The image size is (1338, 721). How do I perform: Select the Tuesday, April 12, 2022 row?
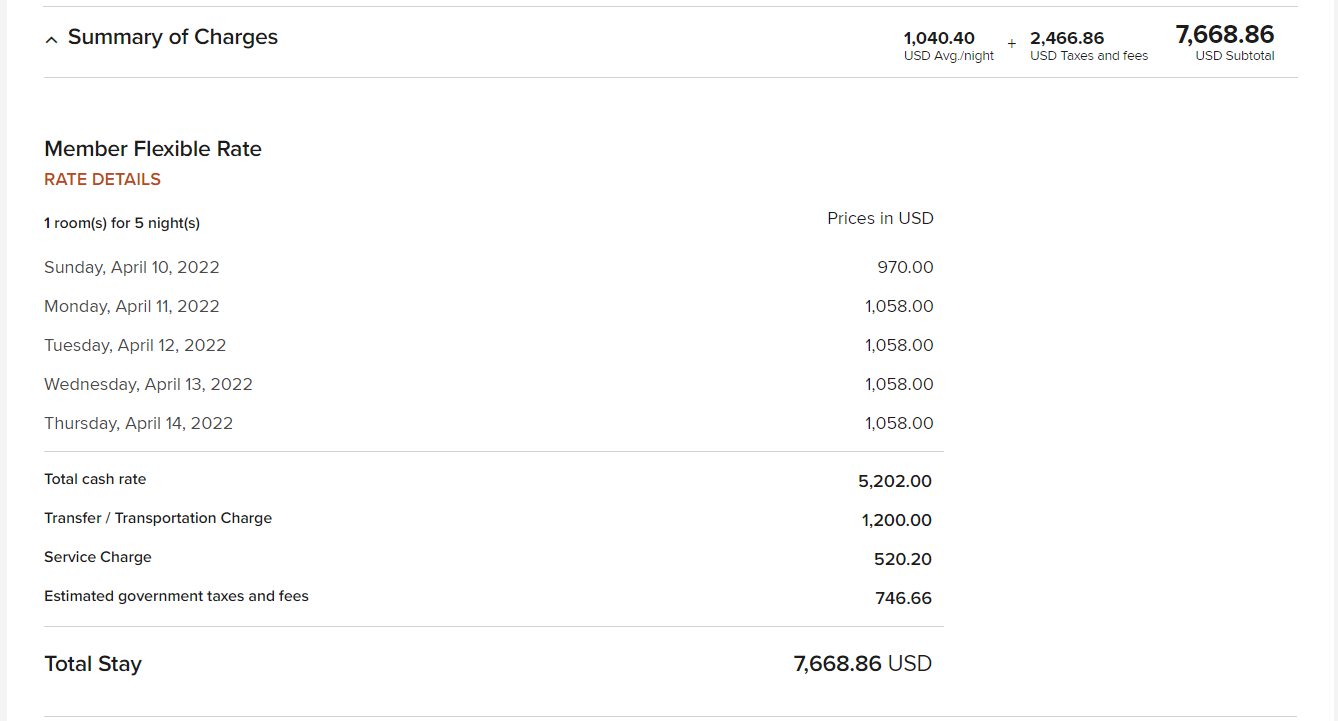[x=489, y=345]
